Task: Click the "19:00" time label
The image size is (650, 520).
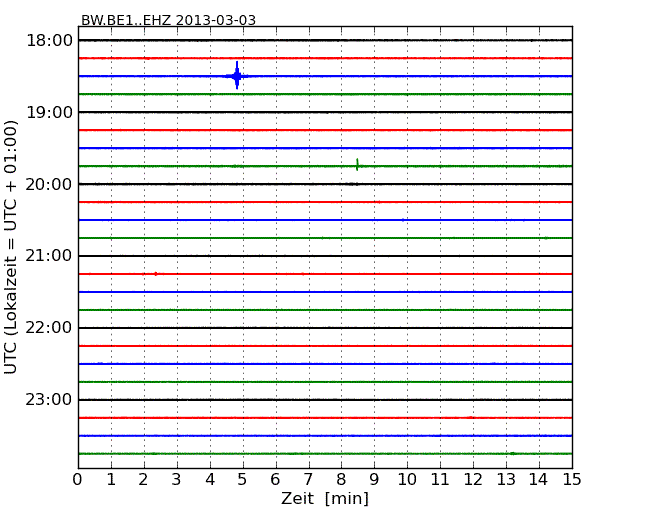Action: pos(49,112)
